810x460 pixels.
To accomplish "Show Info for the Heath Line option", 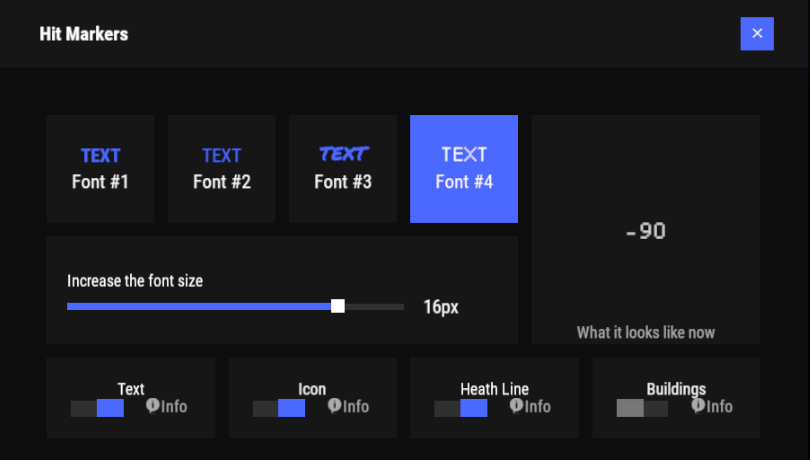I will 517,405.
